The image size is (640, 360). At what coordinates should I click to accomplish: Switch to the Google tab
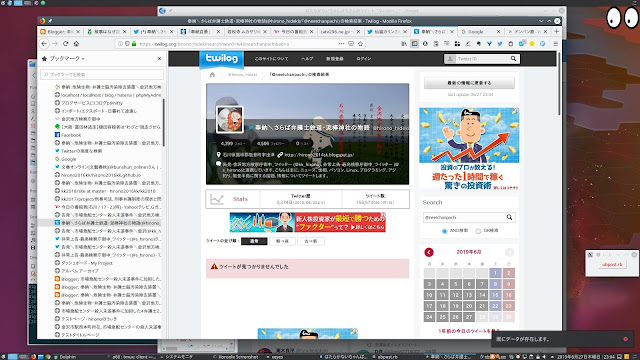(x=480, y=31)
